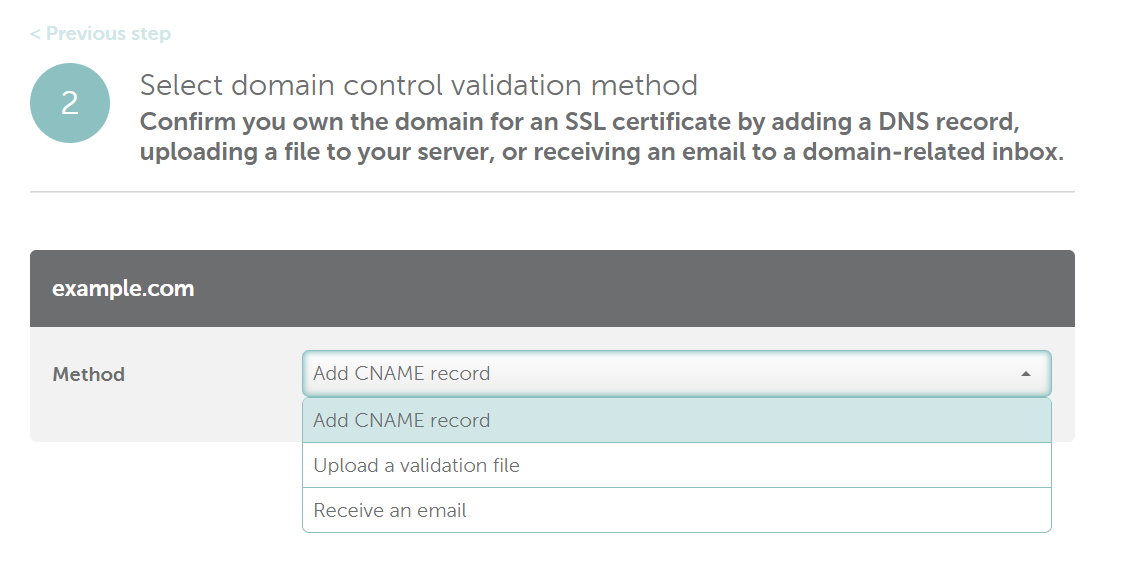Viewport: 1130px width, 571px height.
Task: Click the less-than chevron before Previous step
Action: [x=35, y=34]
